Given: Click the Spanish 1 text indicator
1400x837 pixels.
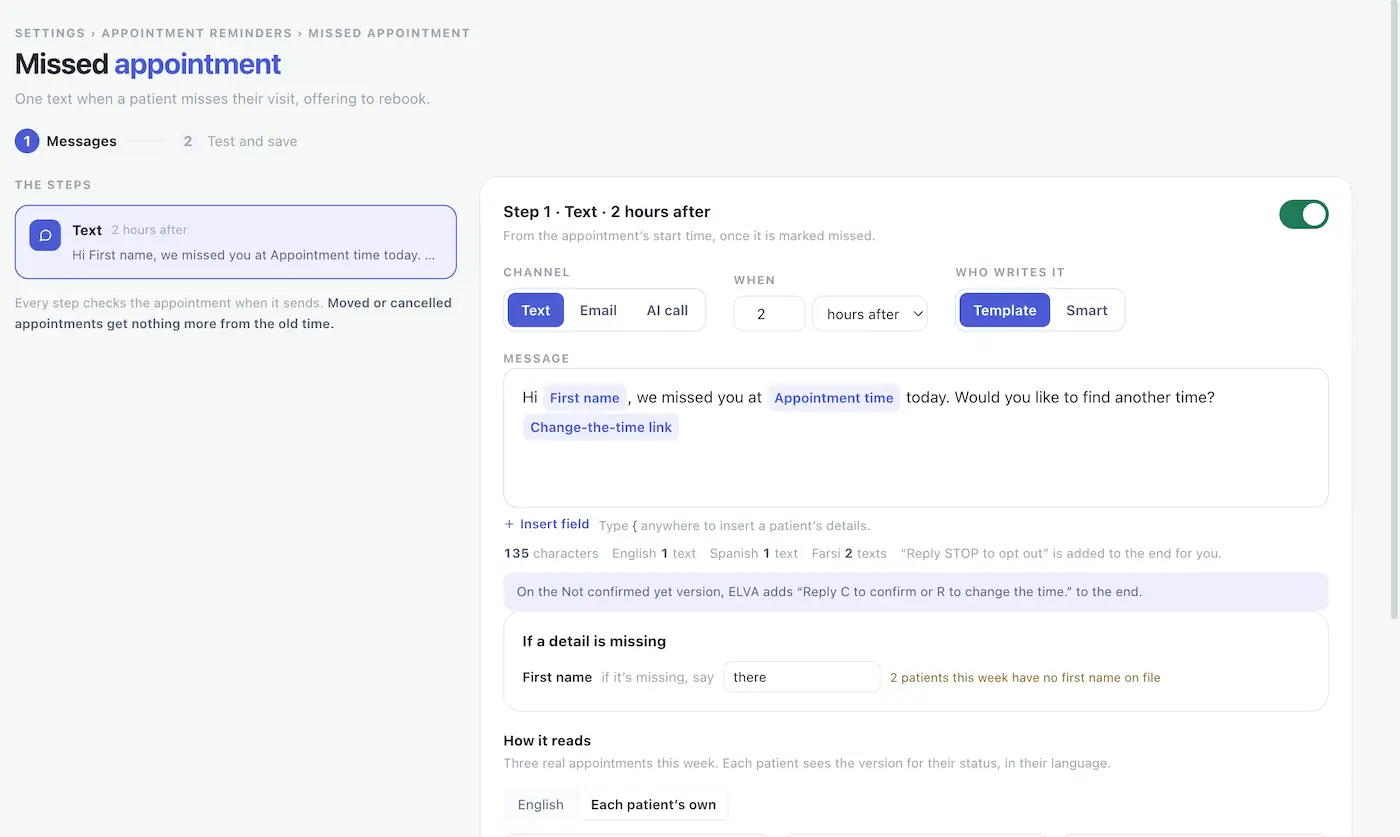Looking at the screenshot, I should click(x=754, y=553).
